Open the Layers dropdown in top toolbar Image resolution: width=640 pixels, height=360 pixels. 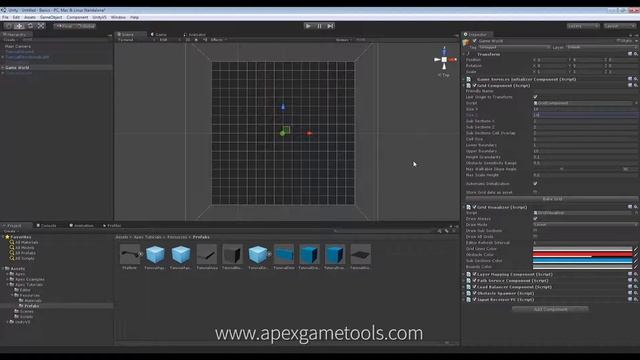(582, 26)
